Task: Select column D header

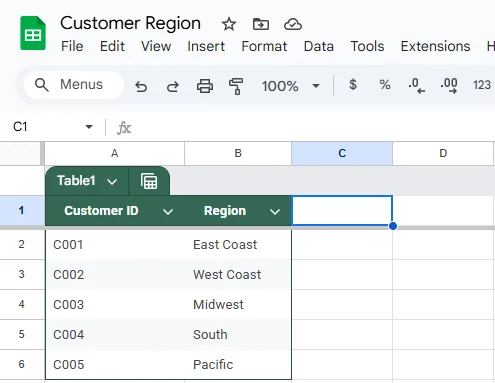Action: coord(443,153)
